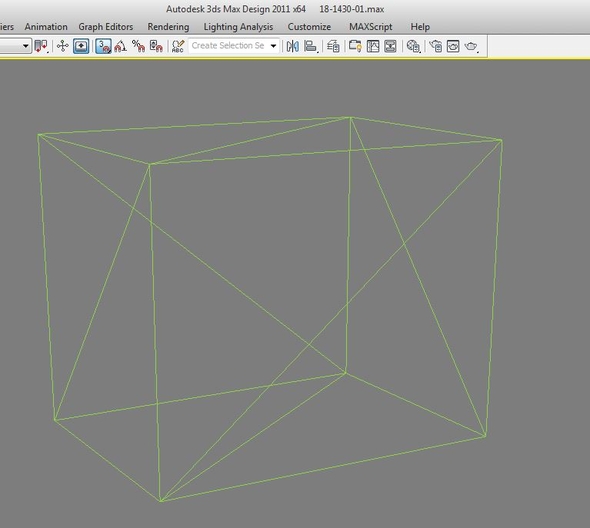
Task: Click Use Pivot Point Center icon
Action: (41, 46)
